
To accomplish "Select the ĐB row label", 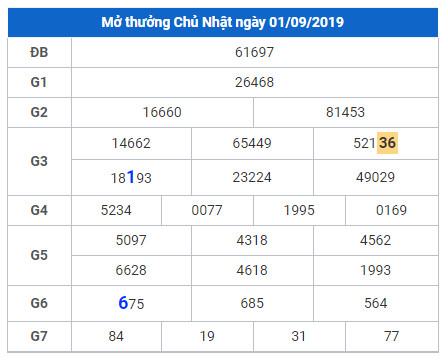I will (x=39, y=52).
